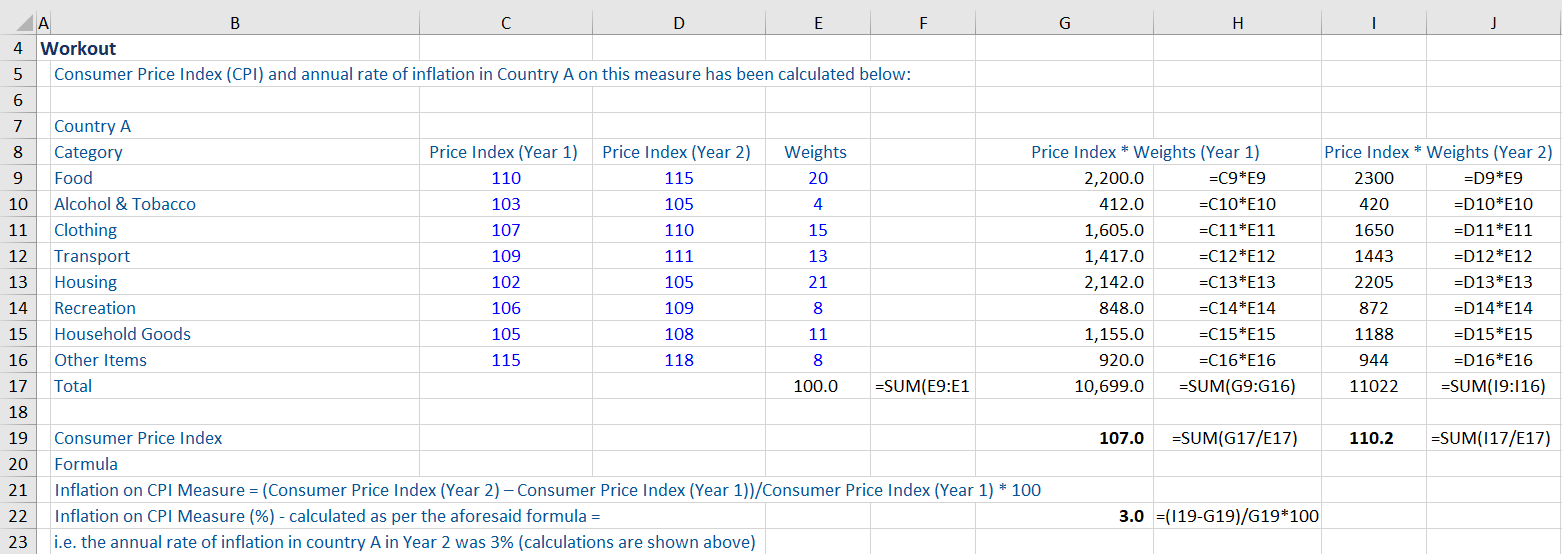Click the Year 1 total 10,699.0 cell

click(1108, 386)
